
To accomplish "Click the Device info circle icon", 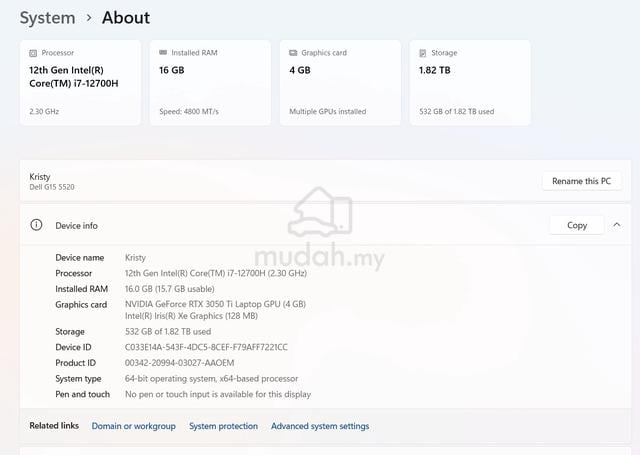I will click(x=36, y=225).
